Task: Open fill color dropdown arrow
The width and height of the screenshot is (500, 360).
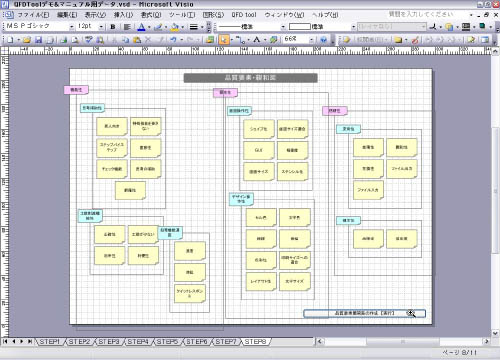Action: tap(182, 27)
